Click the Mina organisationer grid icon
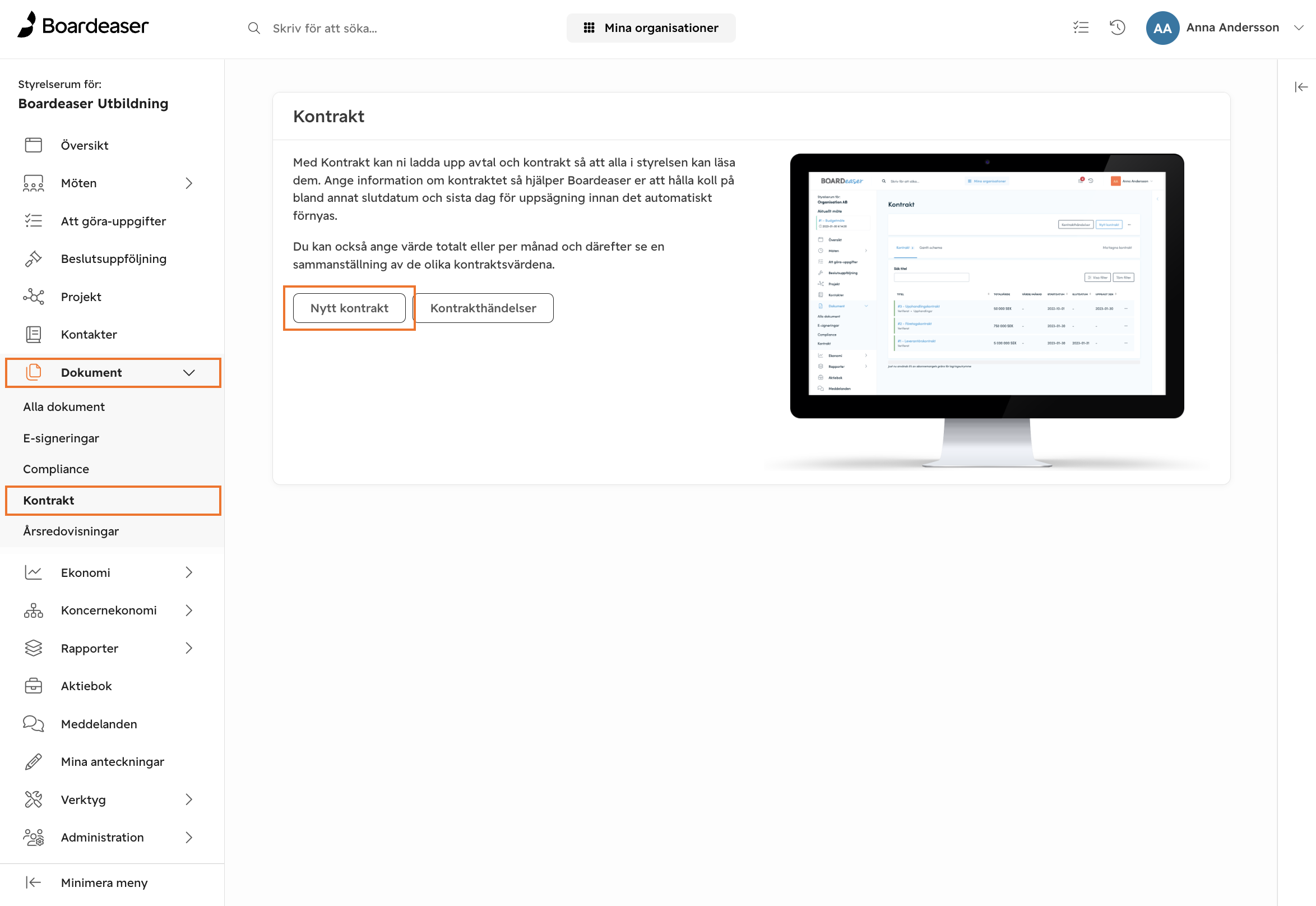The image size is (1316, 906). pyautogui.click(x=589, y=28)
